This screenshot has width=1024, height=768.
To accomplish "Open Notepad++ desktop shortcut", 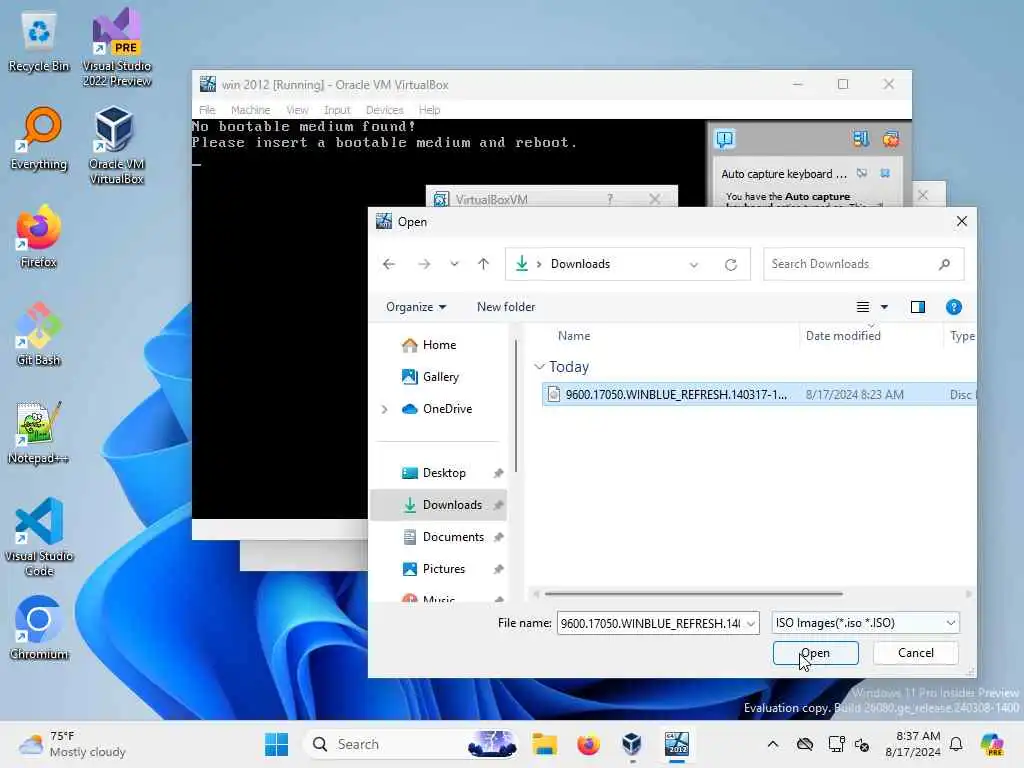I will pyautogui.click(x=39, y=432).
